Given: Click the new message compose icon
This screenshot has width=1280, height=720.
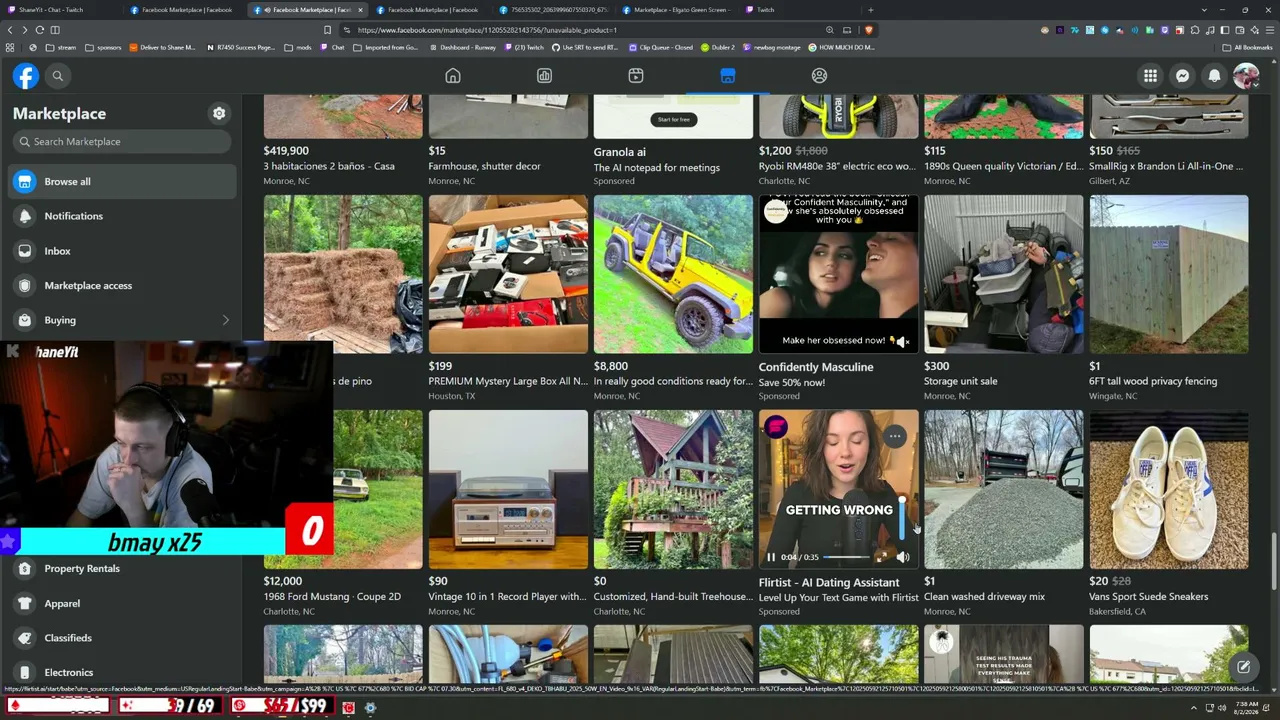Looking at the screenshot, I should coord(1243,667).
